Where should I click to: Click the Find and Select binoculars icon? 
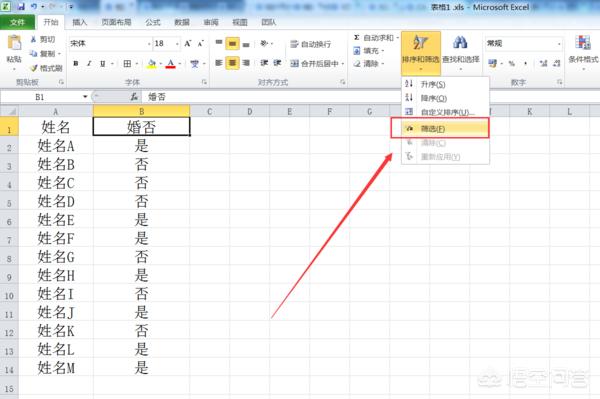[460, 42]
